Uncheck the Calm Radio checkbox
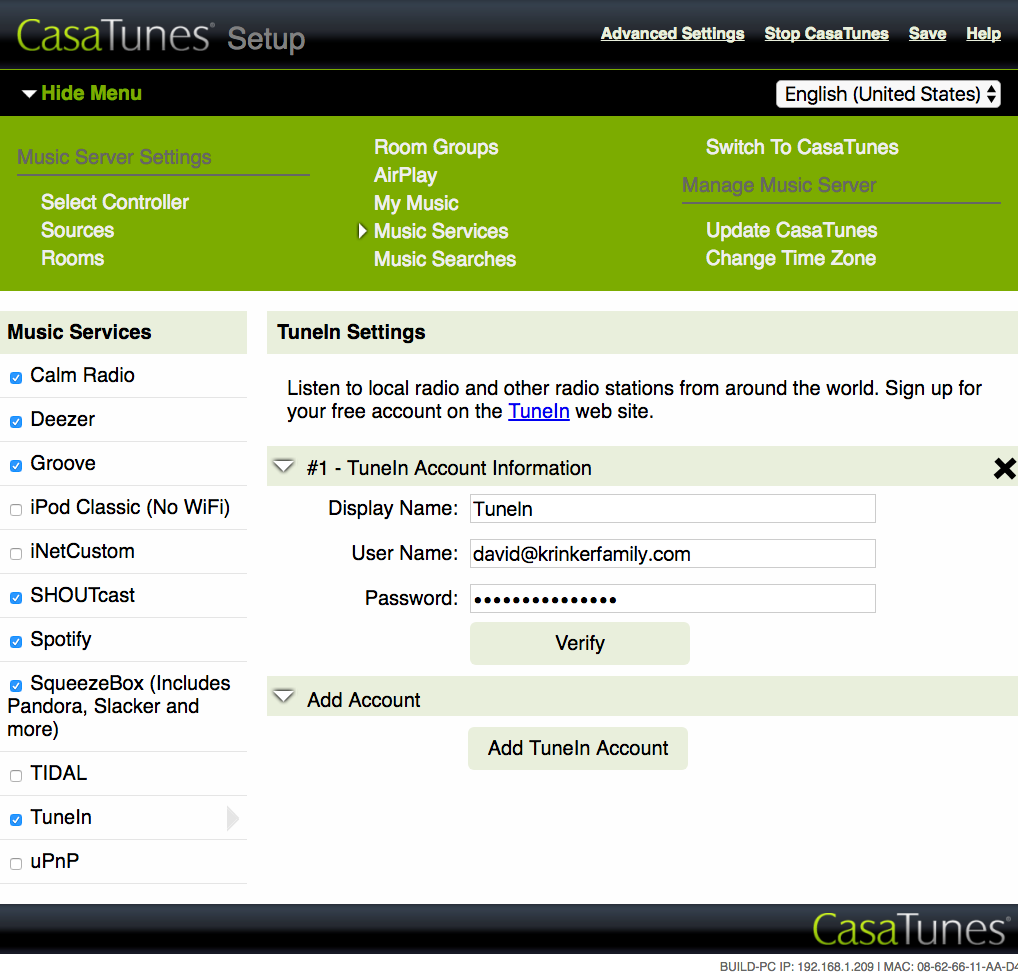The image size is (1018, 976). (x=16, y=377)
